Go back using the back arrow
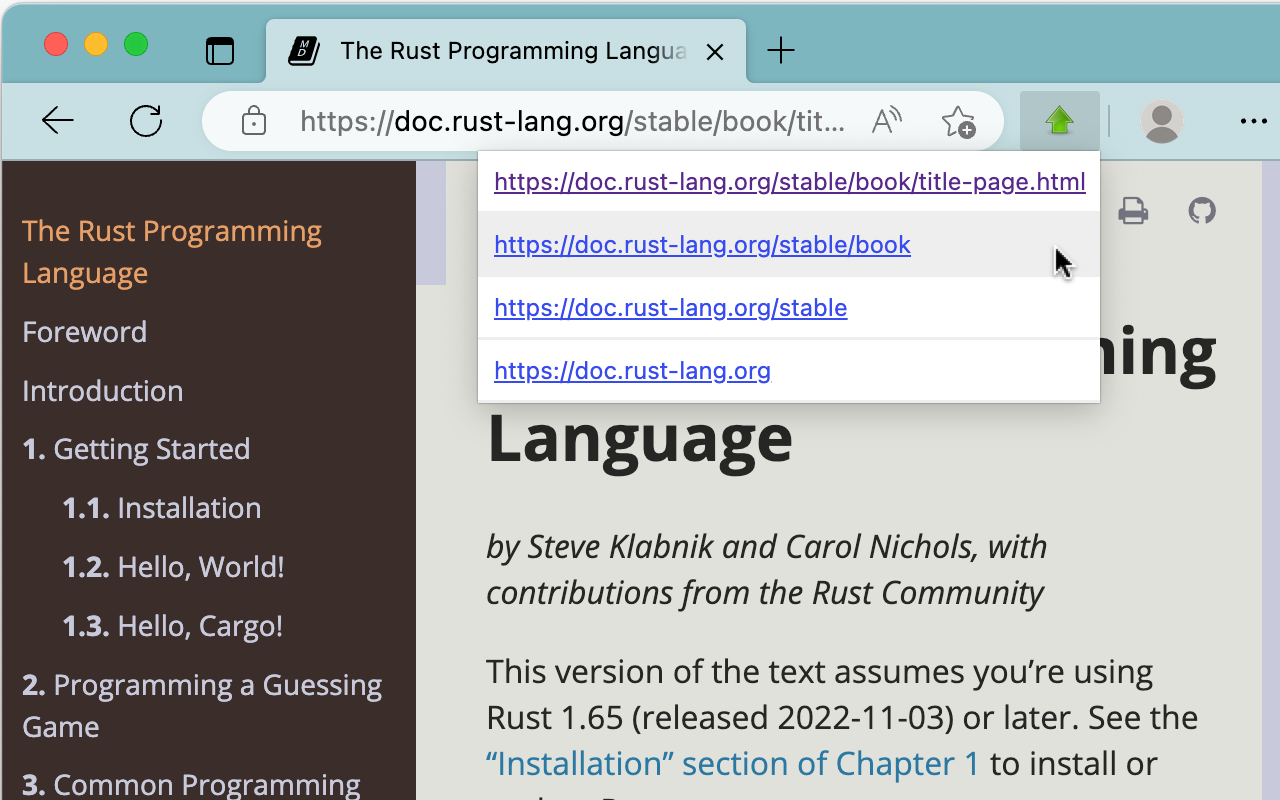Image resolution: width=1280 pixels, height=800 pixels. pyautogui.click(x=58, y=121)
